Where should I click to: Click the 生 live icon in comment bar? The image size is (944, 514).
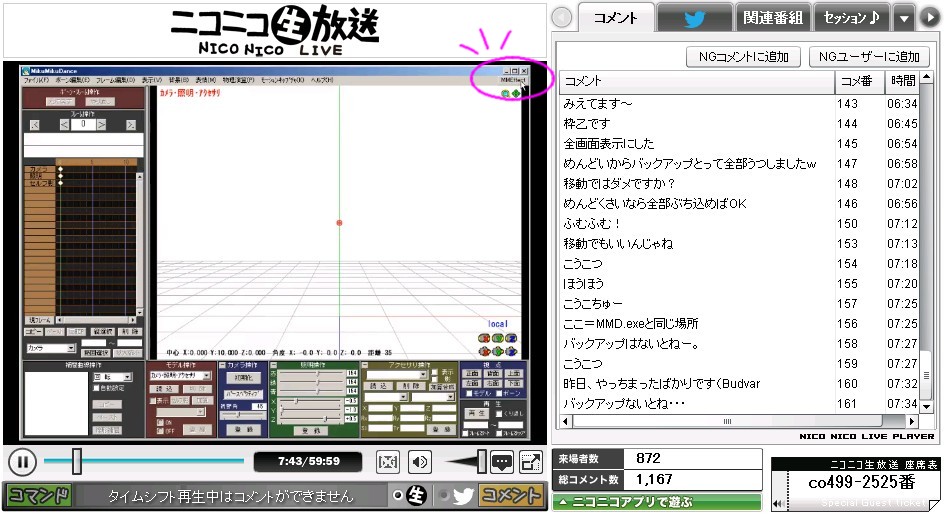click(x=416, y=495)
